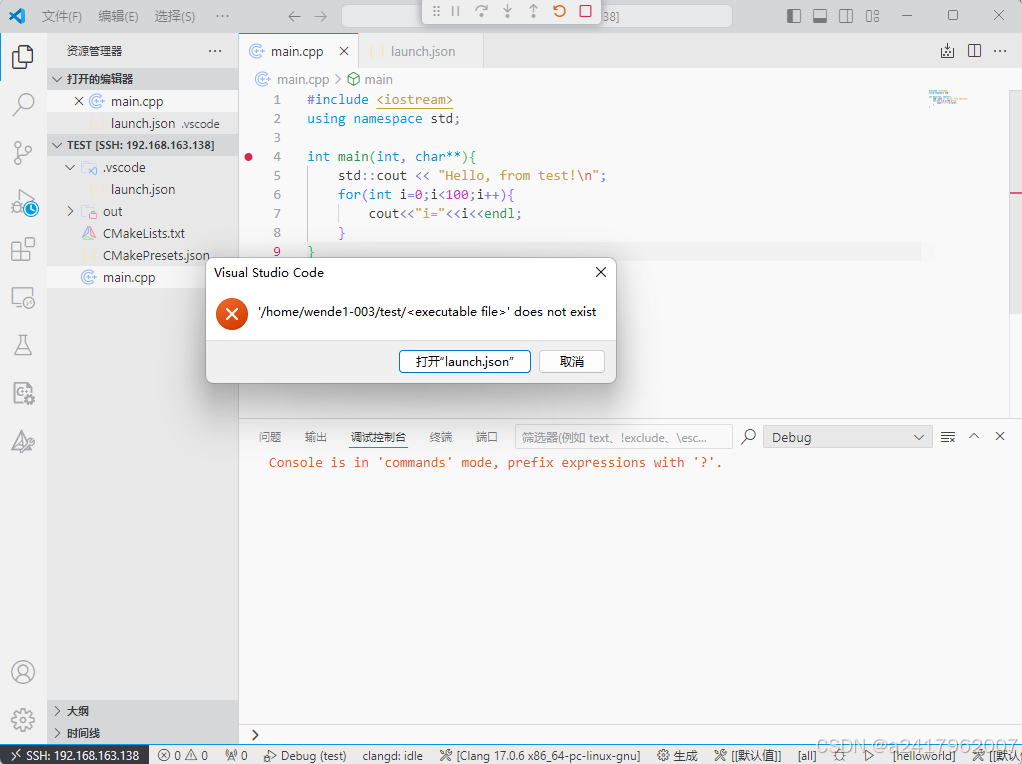The image size is (1022, 764).
Task: Open the Source Control view
Action: tap(23, 153)
